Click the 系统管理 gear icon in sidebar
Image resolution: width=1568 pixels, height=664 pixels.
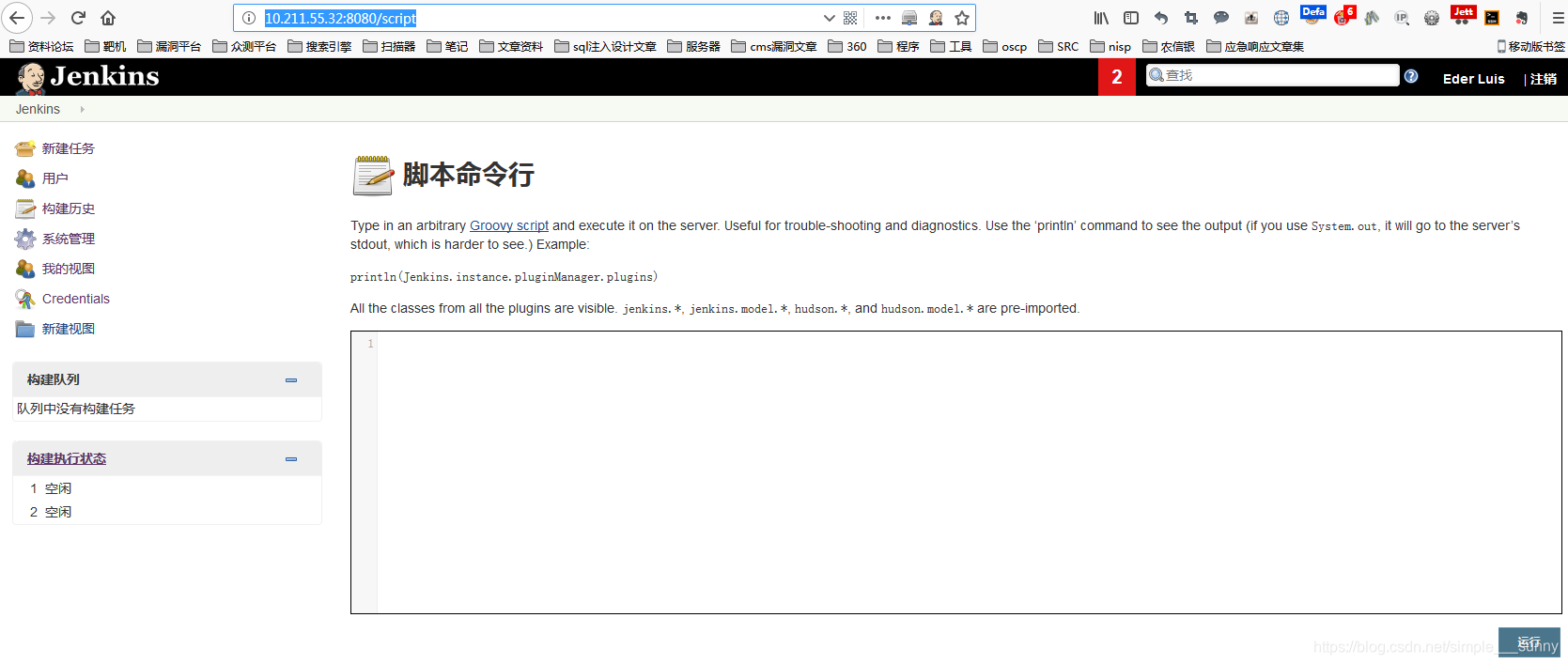click(25, 239)
